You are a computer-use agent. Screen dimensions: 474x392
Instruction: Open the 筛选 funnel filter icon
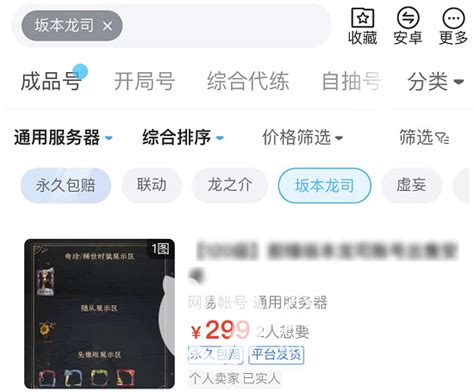[443, 138]
